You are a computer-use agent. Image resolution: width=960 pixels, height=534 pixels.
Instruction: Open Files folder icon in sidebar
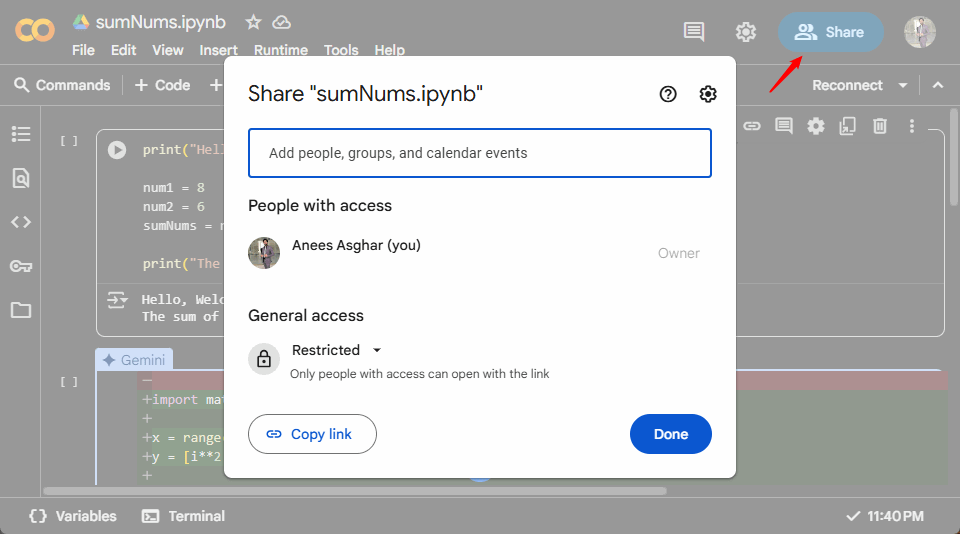(21, 310)
